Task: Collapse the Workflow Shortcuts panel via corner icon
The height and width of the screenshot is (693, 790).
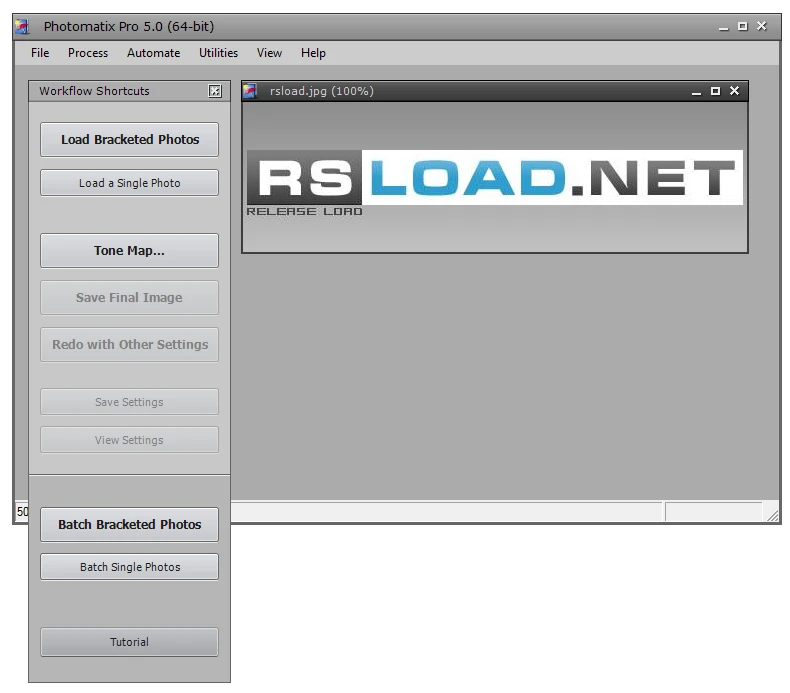Action: point(215,91)
